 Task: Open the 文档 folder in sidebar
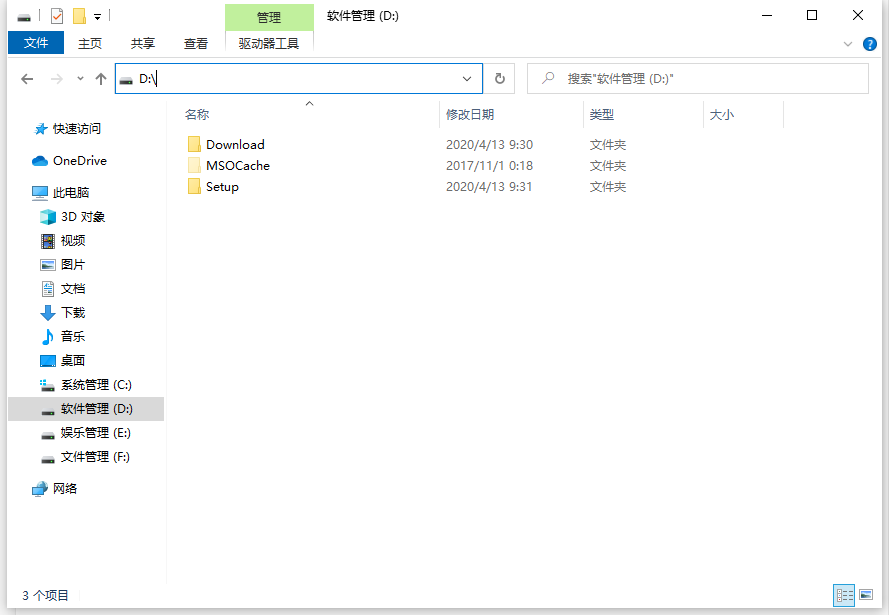click(73, 289)
